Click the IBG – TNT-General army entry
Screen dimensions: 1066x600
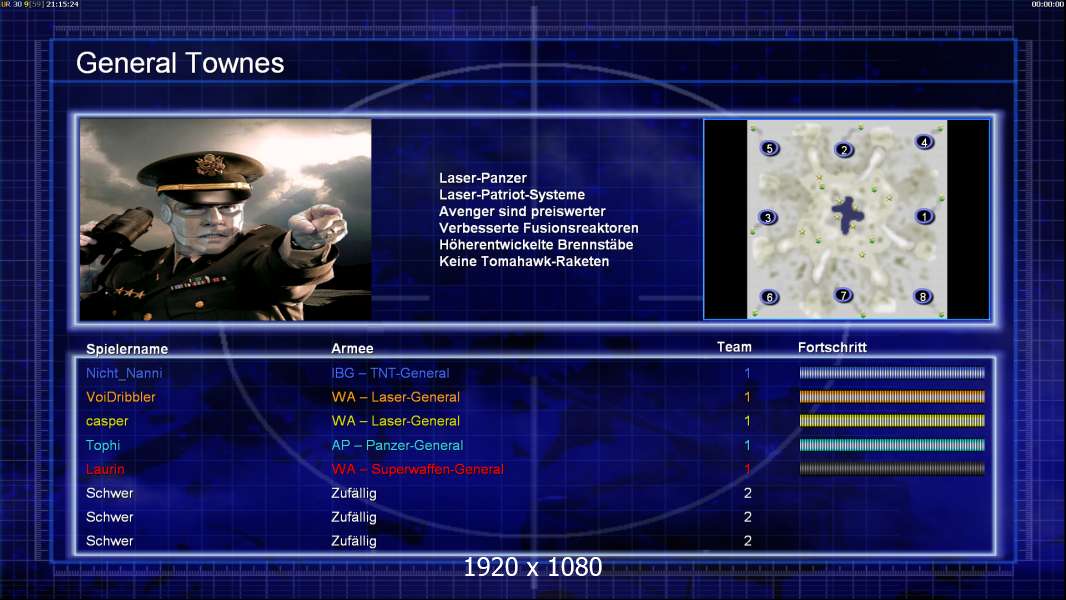point(390,373)
